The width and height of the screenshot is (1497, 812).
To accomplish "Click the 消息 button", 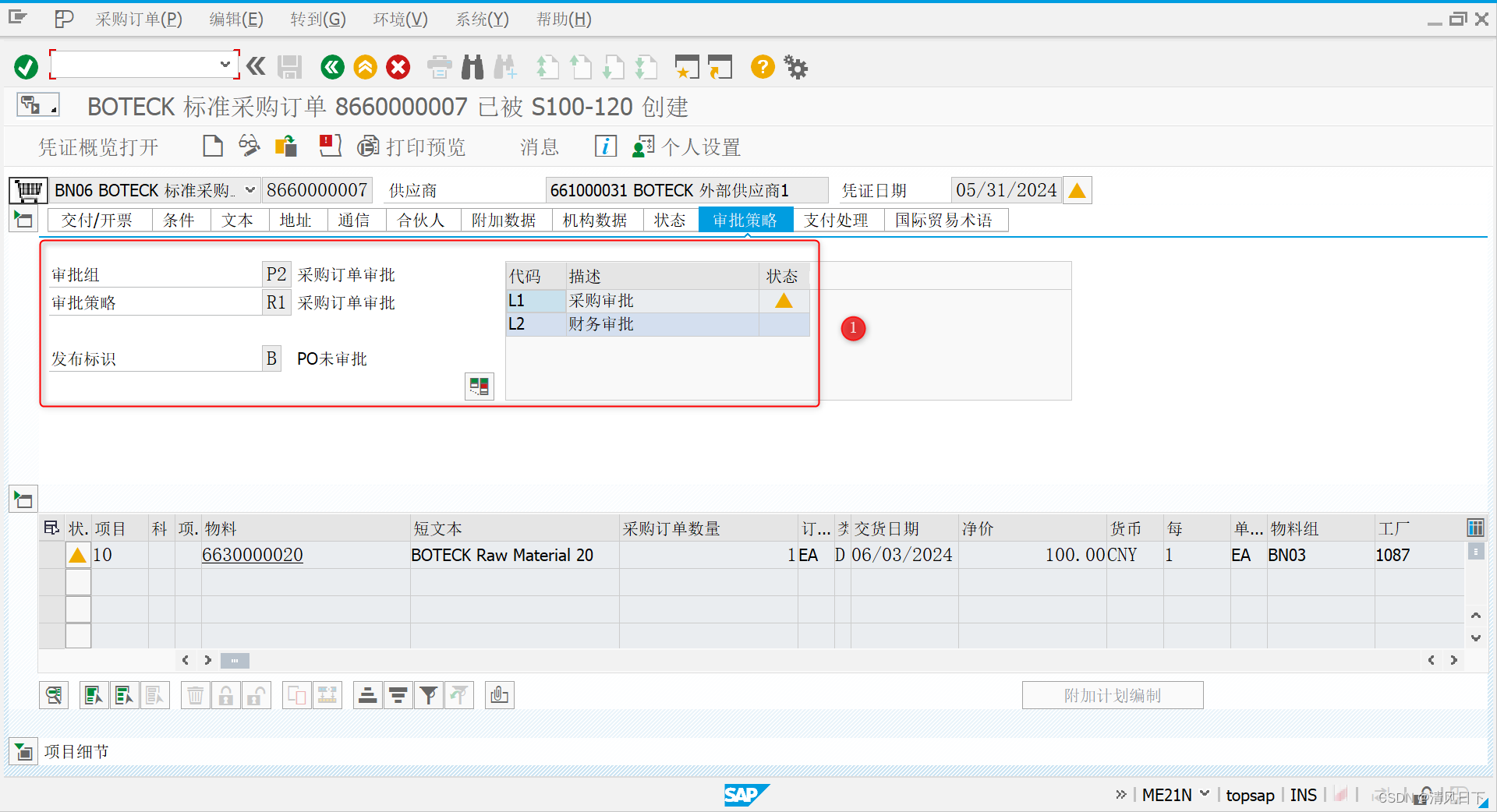I will (x=540, y=147).
